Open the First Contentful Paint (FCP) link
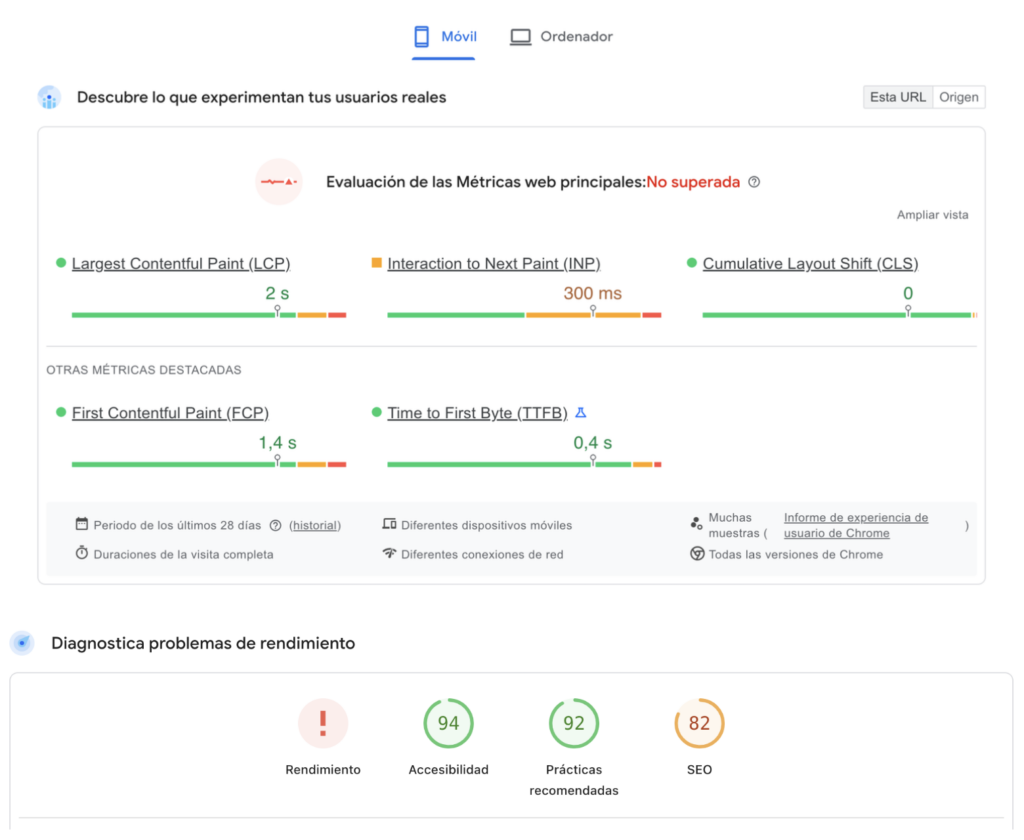The image size is (1024, 840). 170,413
